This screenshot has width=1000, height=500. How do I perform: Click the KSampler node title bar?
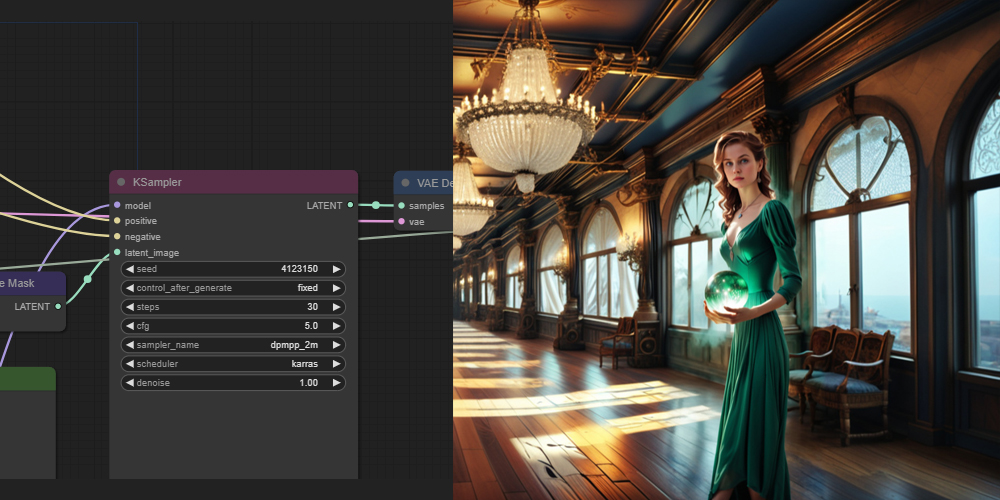[233, 182]
